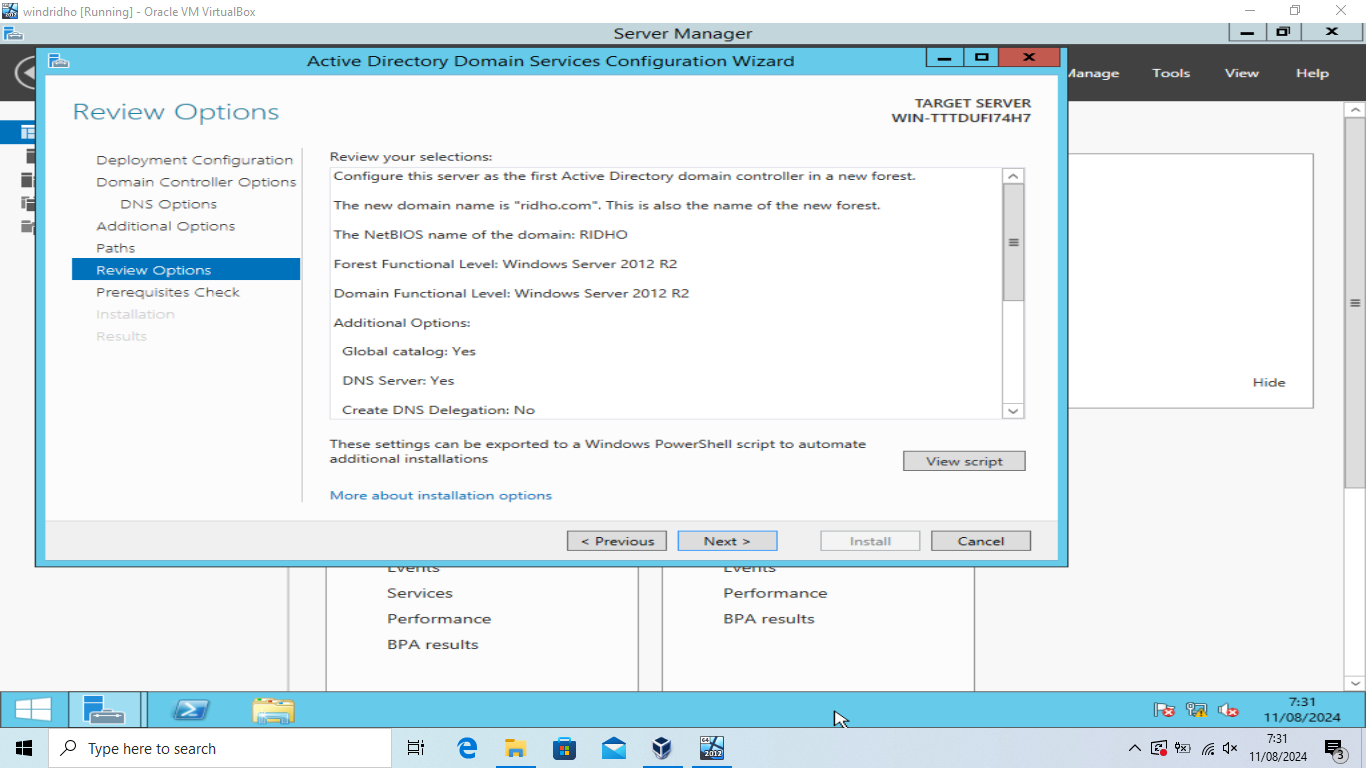This screenshot has width=1366, height=768.
Task: Open BPA results in right tile
Action: [x=769, y=619]
